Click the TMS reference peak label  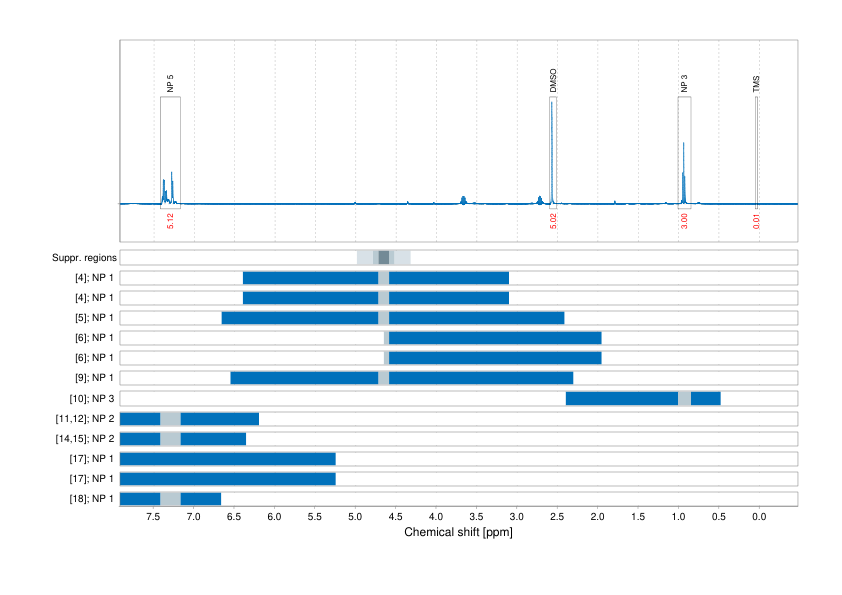(x=757, y=85)
